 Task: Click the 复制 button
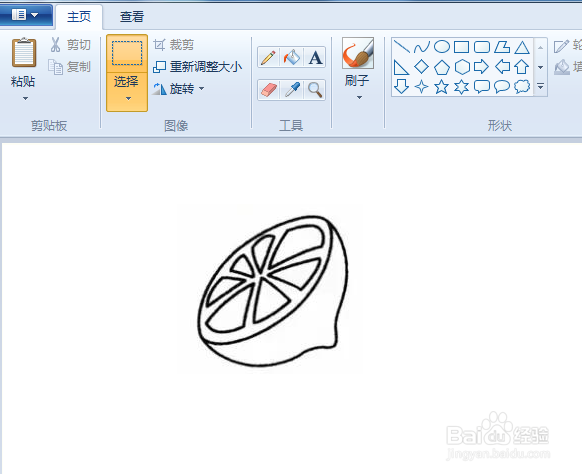(x=70, y=67)
